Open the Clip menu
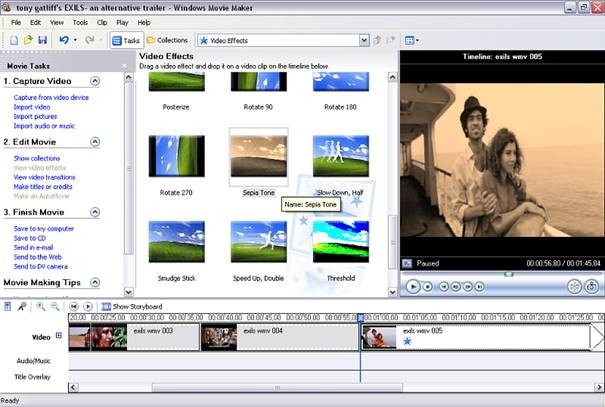 pos(102,23)
